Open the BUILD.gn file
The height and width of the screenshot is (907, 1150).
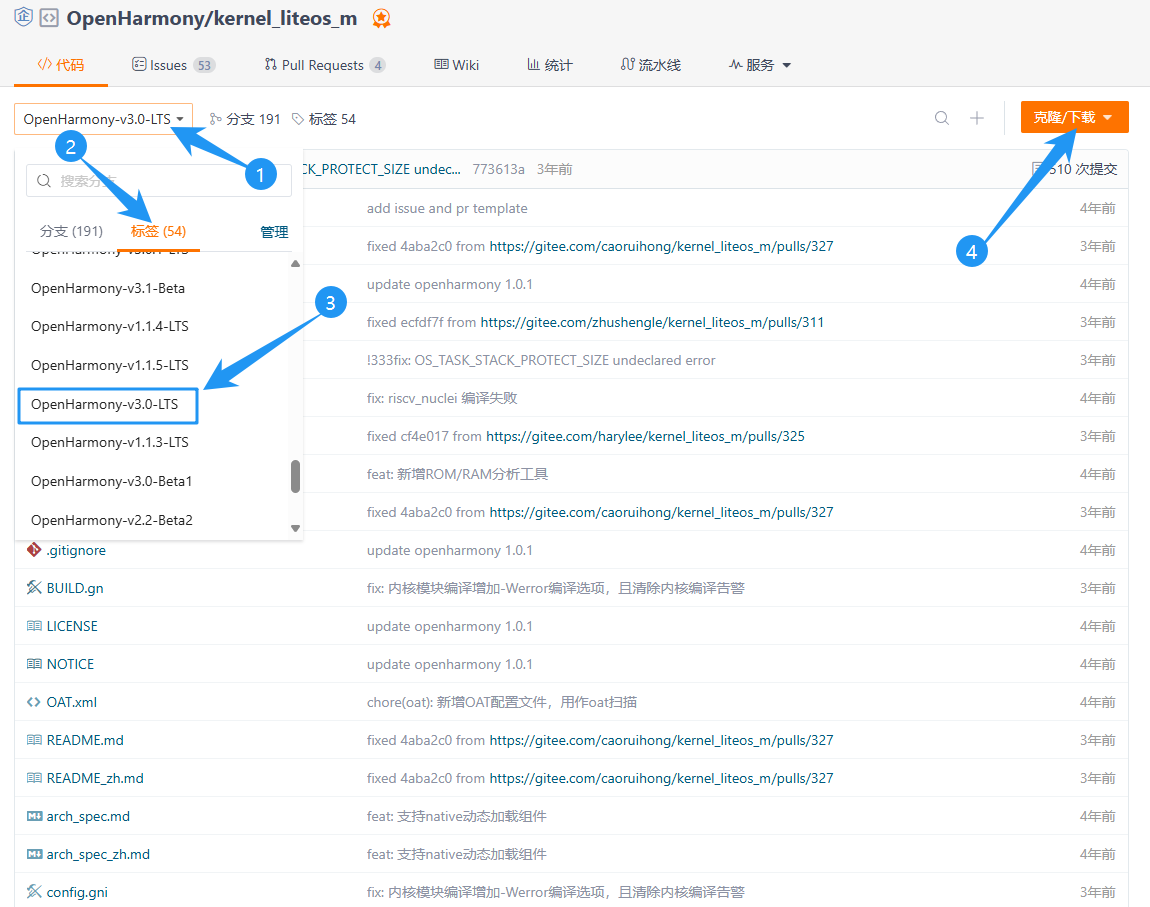tap(75, 588)
